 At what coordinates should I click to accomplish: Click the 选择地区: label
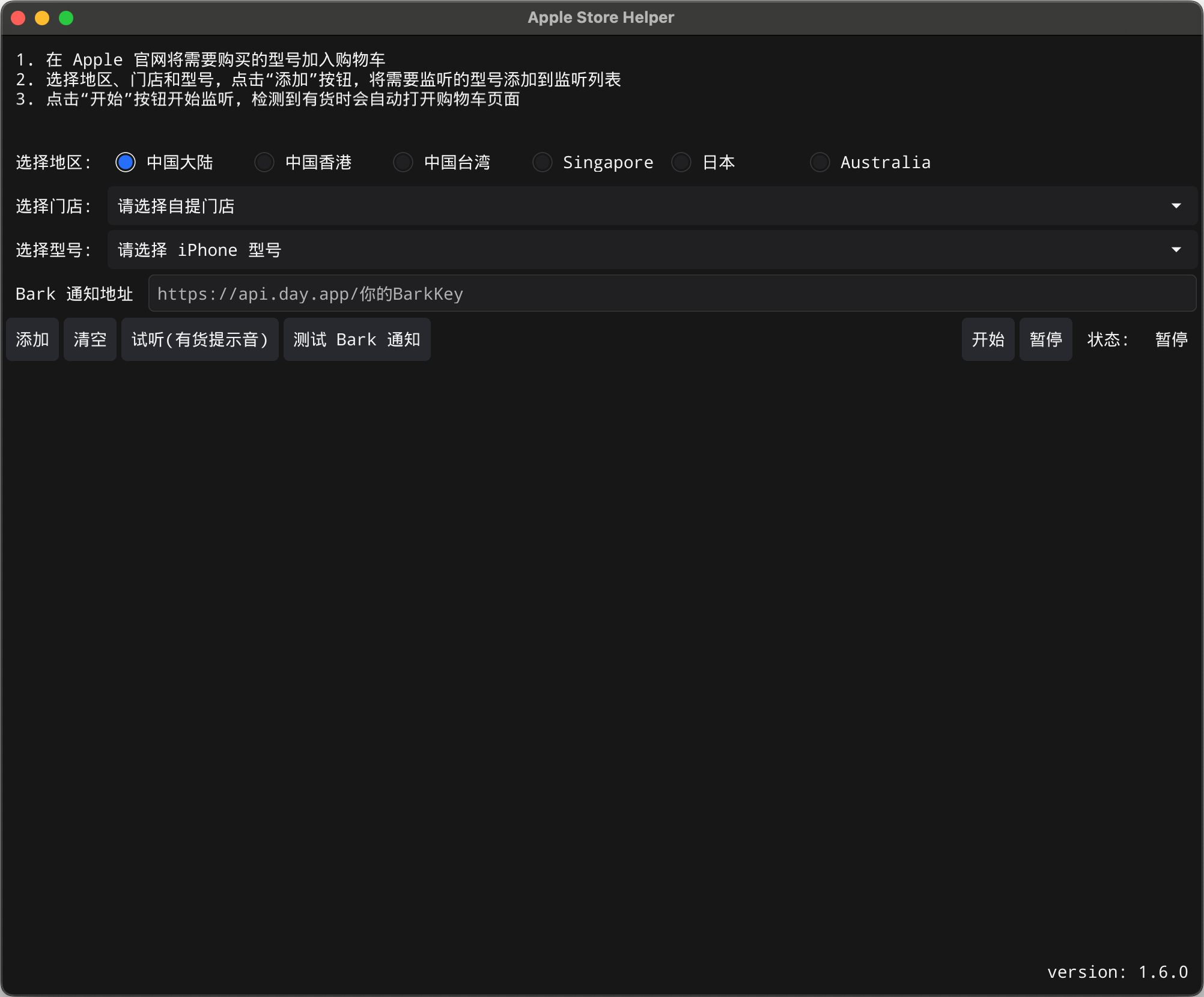tap(53, 162)
